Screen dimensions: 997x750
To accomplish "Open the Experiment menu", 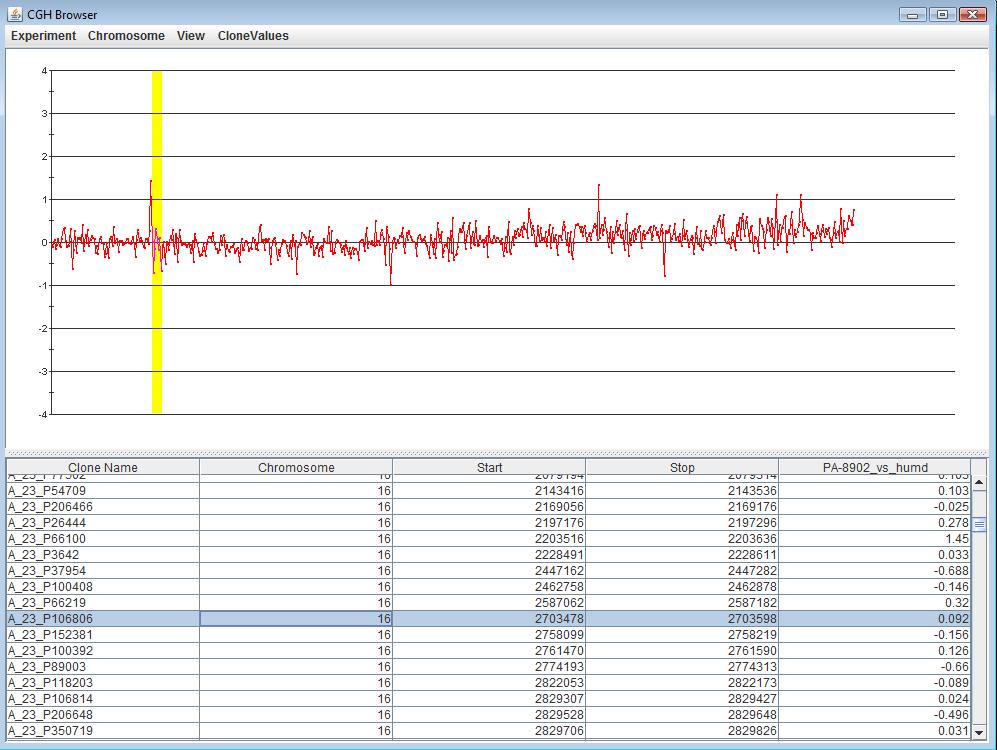I will (43, 35).
